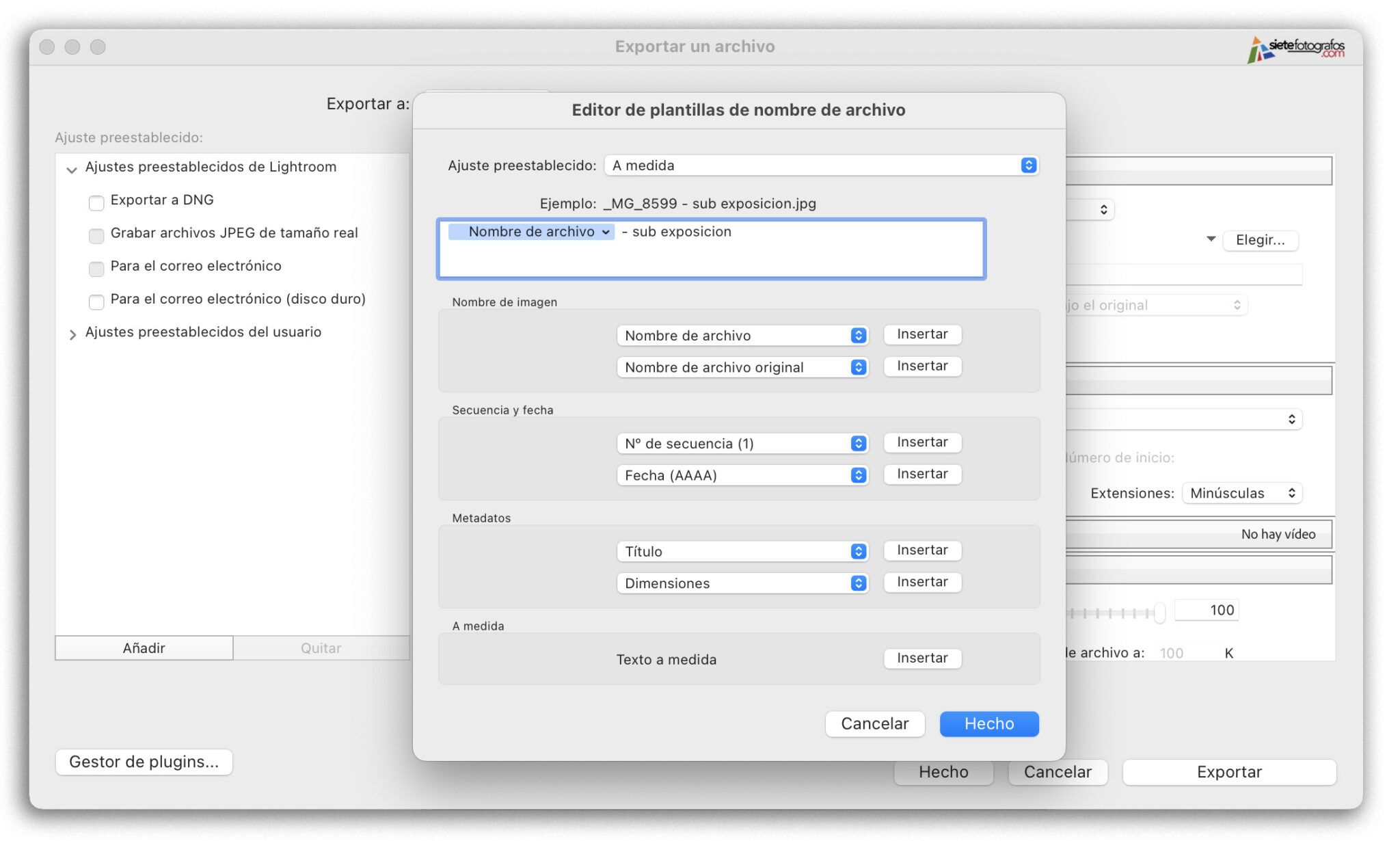Expand 'Ajustes preestablecidos del usuario'
This screenshot has width=1400, height=841.
72,334
